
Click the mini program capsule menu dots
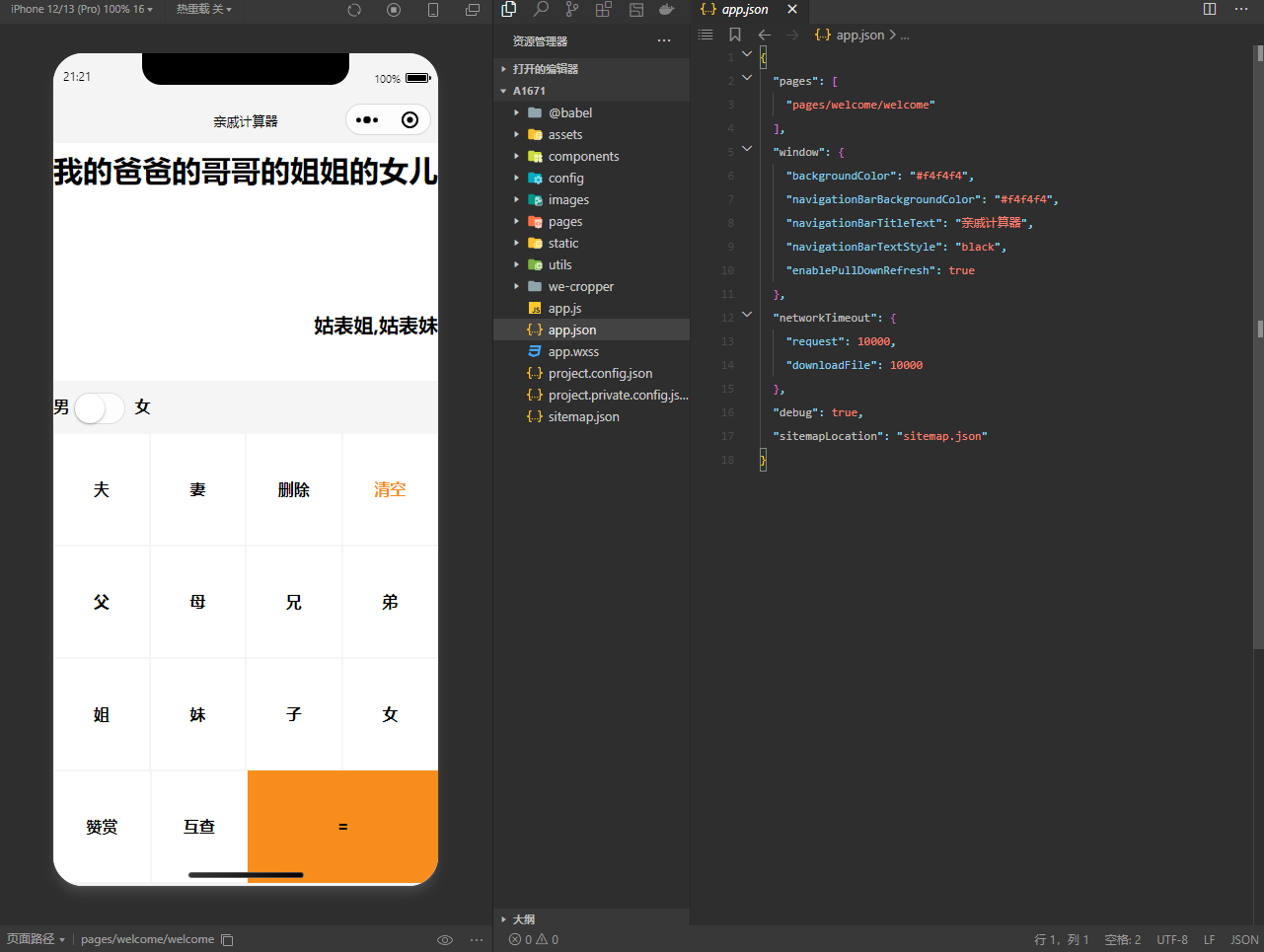tap(367, 119)
